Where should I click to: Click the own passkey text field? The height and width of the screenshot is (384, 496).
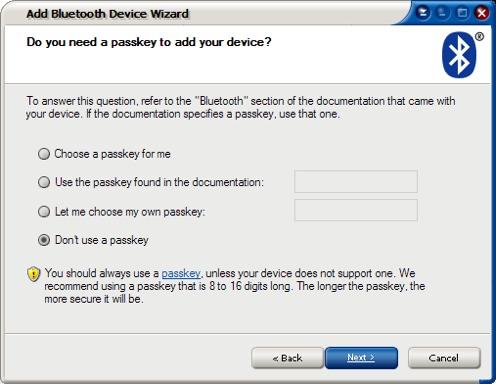tap(356, 210)
